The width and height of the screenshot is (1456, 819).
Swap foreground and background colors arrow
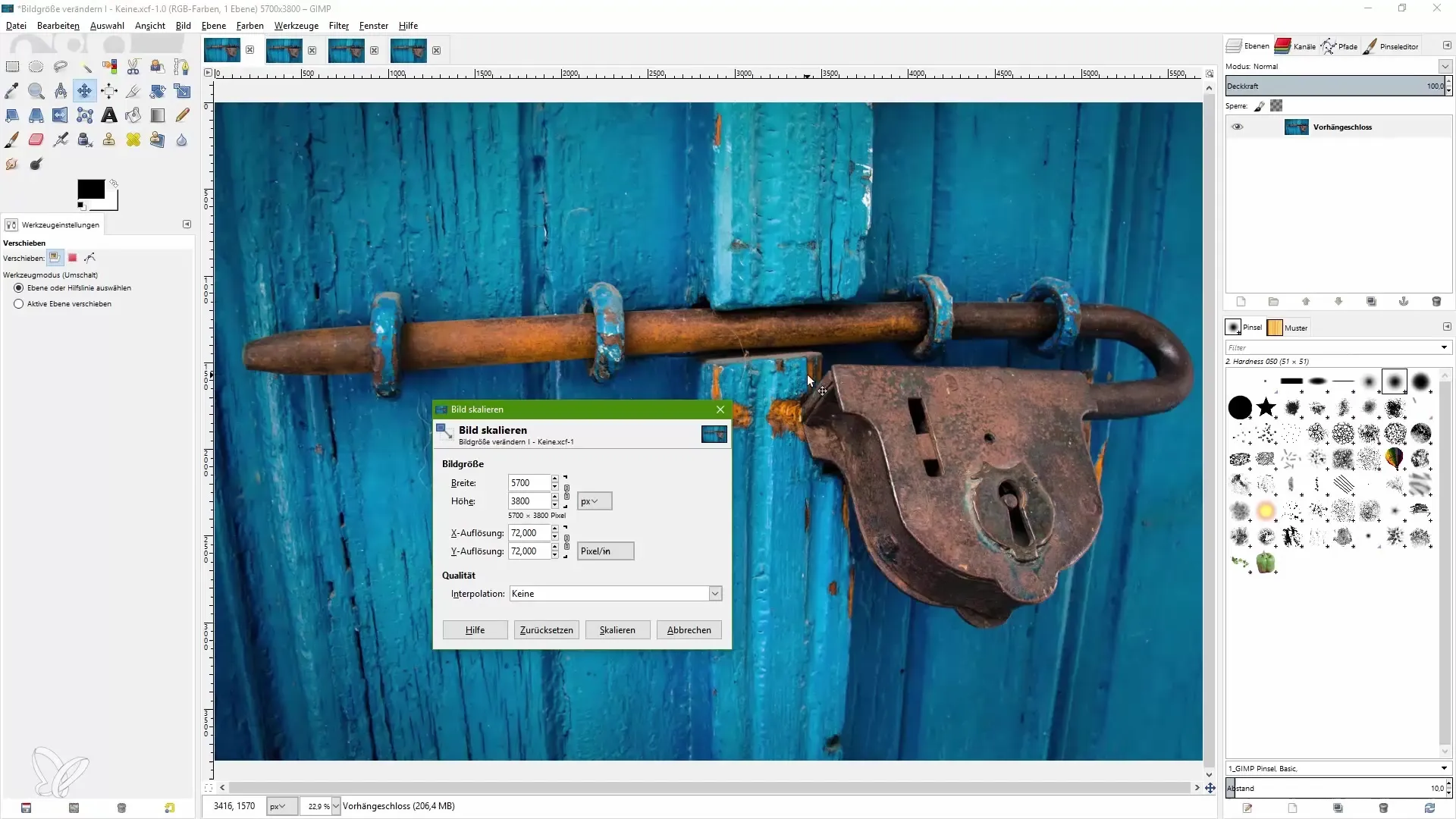(x=114, y=184)
